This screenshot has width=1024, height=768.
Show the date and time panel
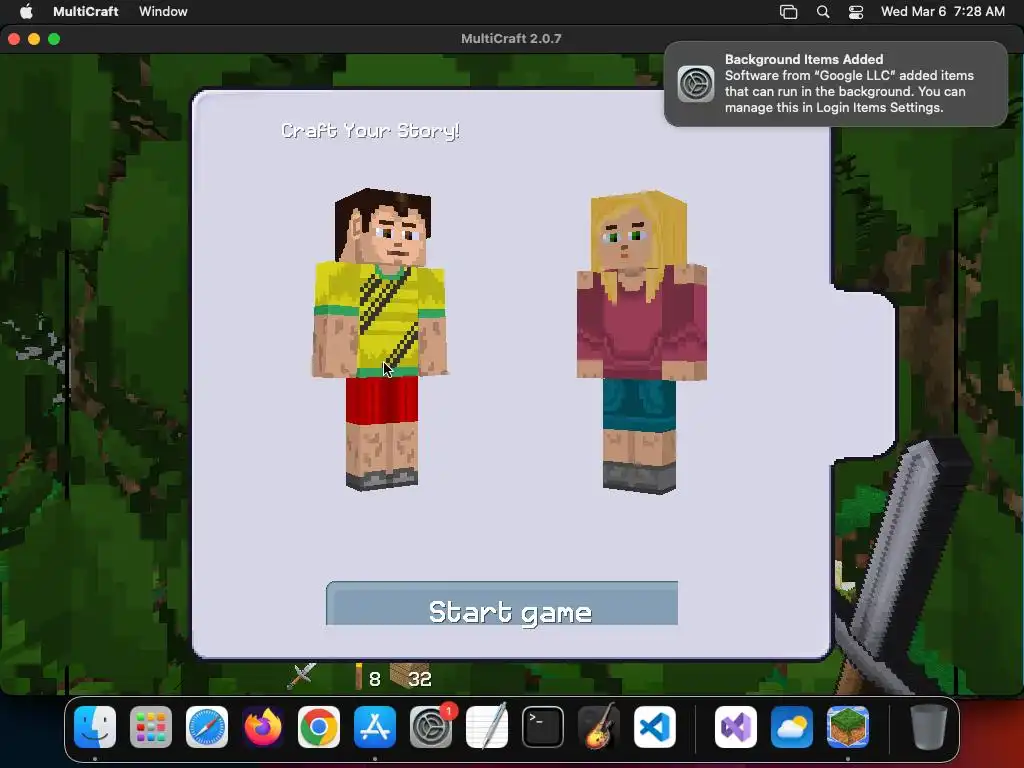(x=942, y=11)
